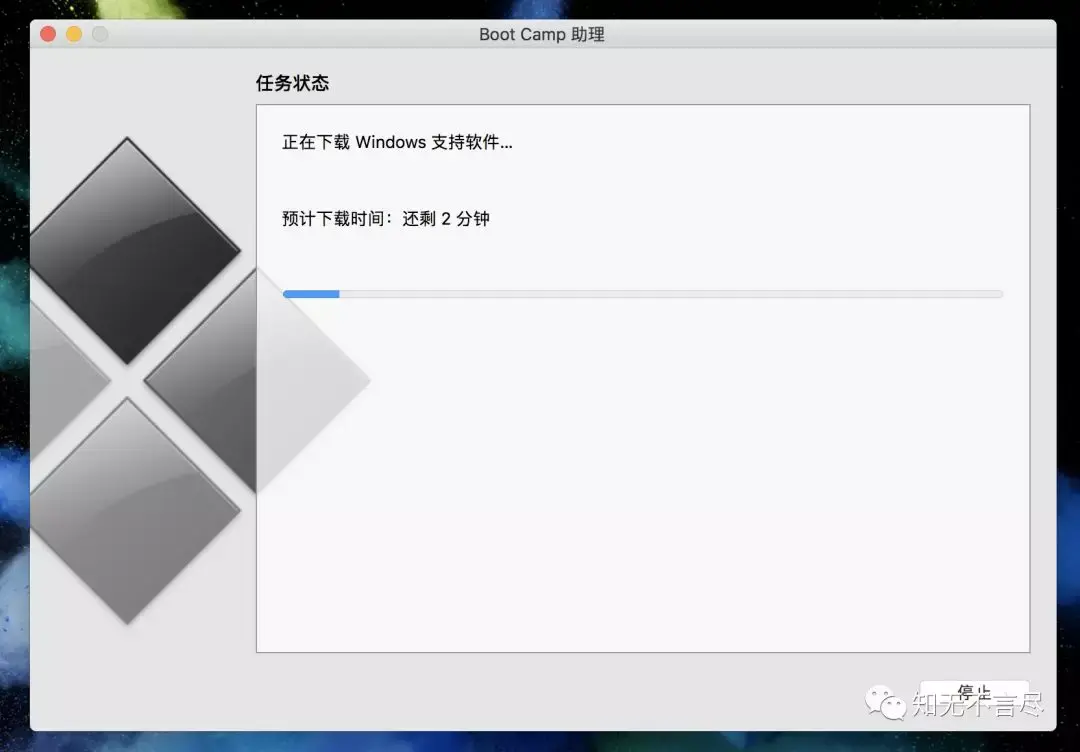Click '正在下载 Windows 支持软件...' status text
Viewport: 1080px width, 752px height.
(397, 143)
